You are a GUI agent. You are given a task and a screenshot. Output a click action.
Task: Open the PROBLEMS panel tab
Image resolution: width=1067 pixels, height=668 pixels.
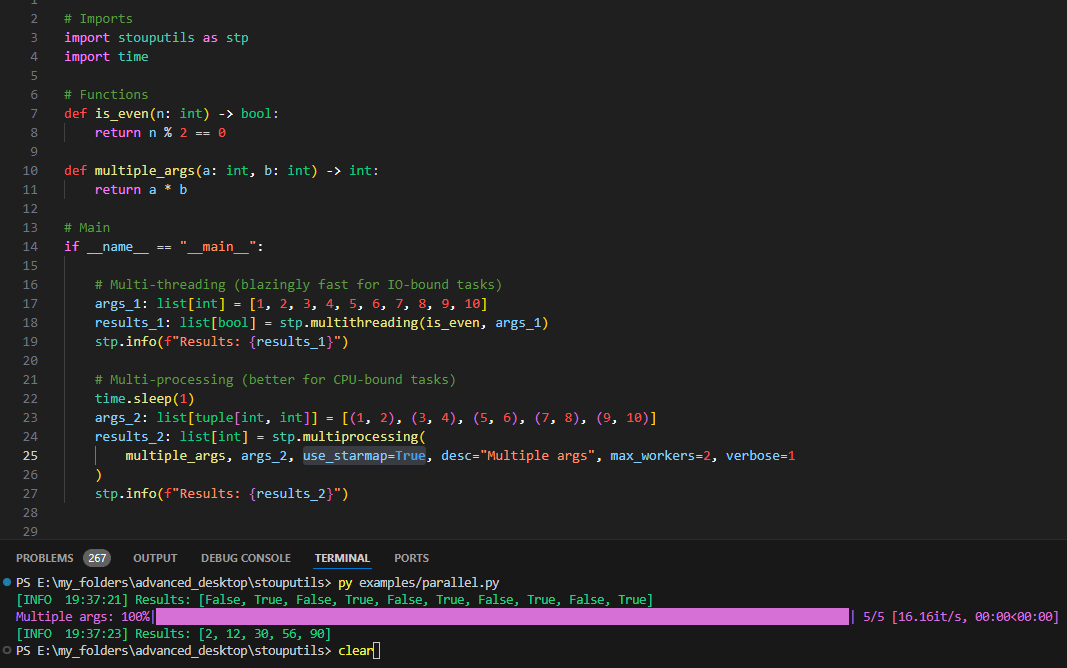[x=44, y=558]
